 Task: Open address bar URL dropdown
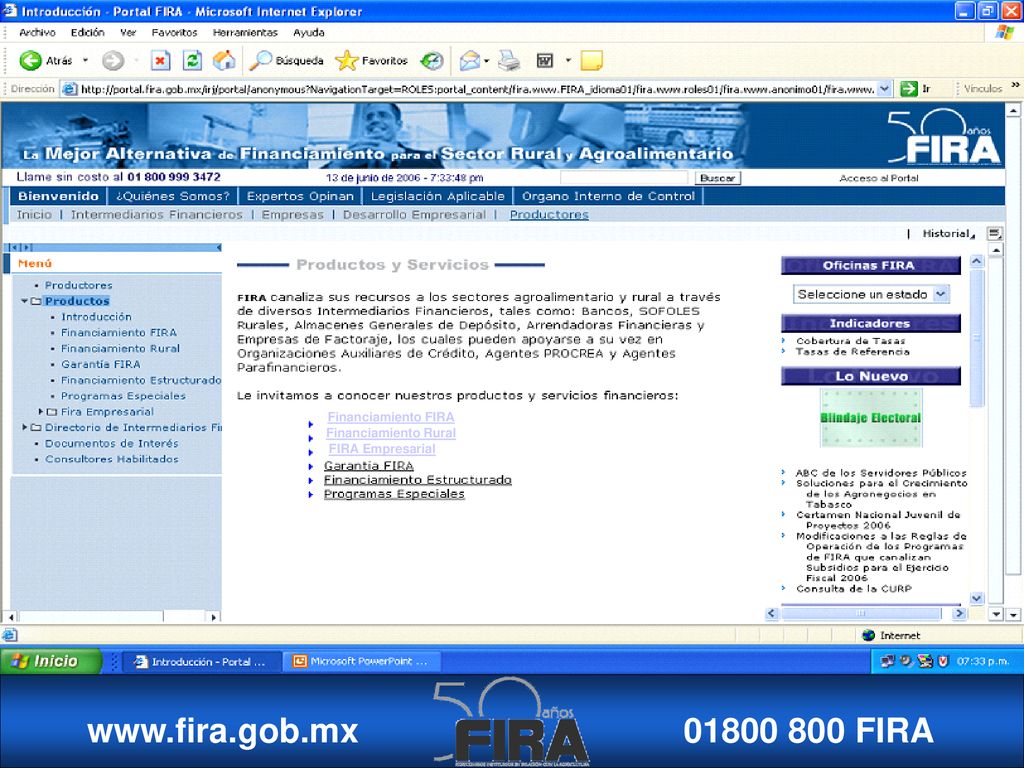884,89
